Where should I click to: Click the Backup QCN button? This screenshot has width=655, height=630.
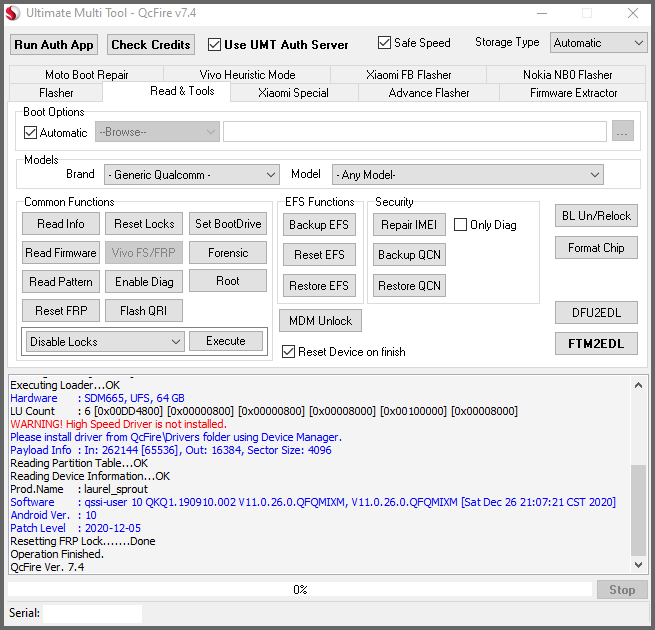(409, 254)
